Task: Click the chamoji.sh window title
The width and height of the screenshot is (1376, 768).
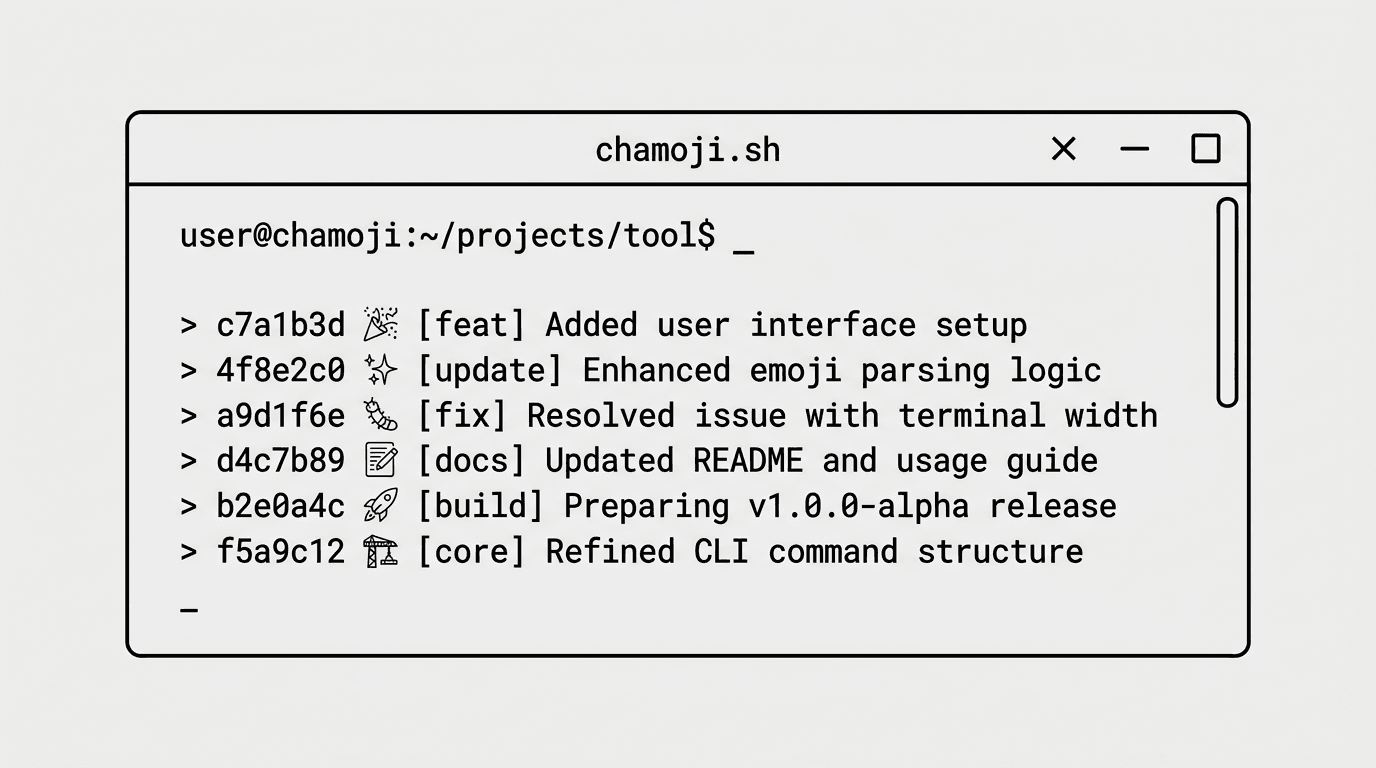Action: 687,150
